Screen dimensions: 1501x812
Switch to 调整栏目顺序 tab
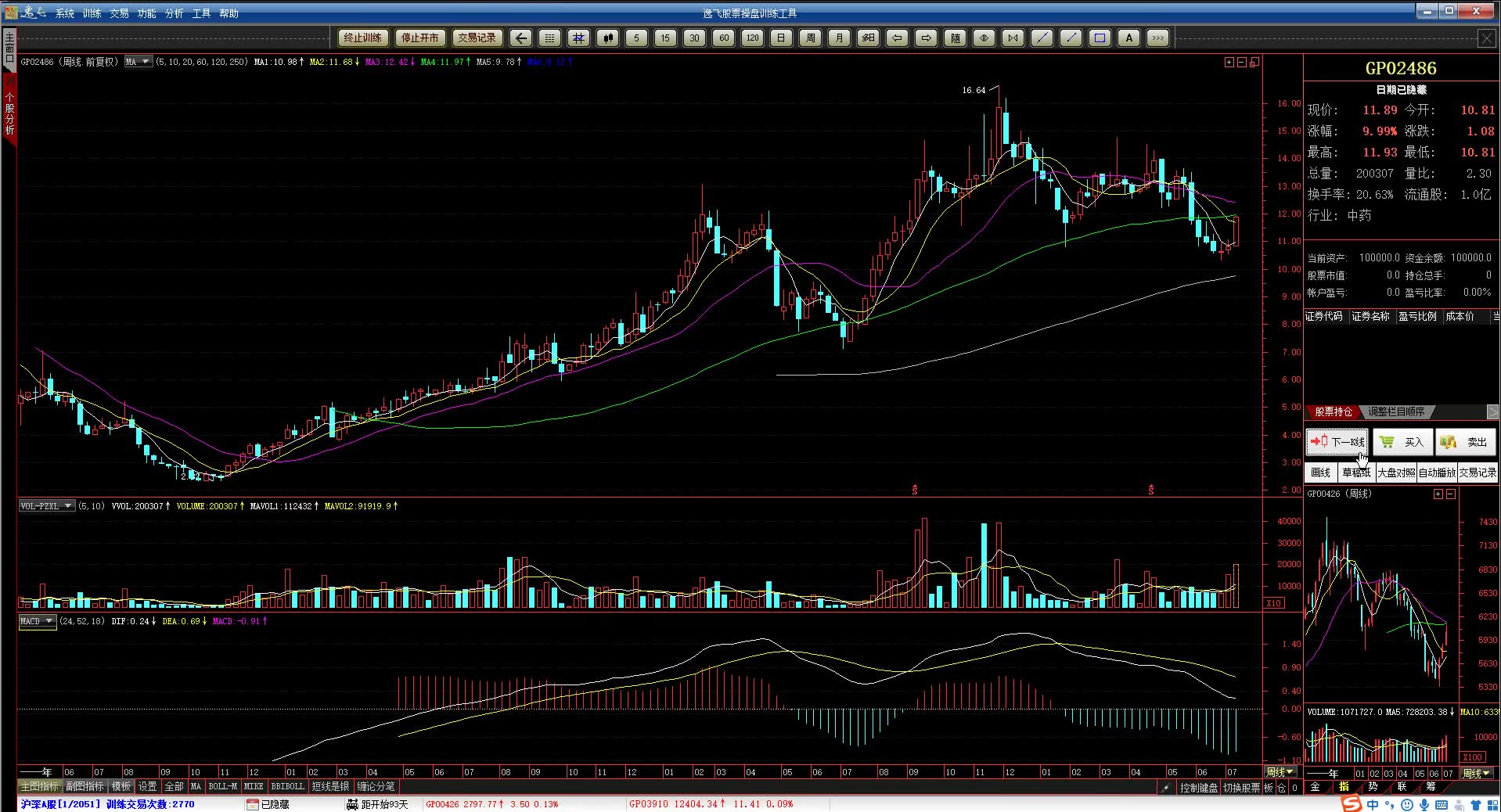(x=1397, y=411)
